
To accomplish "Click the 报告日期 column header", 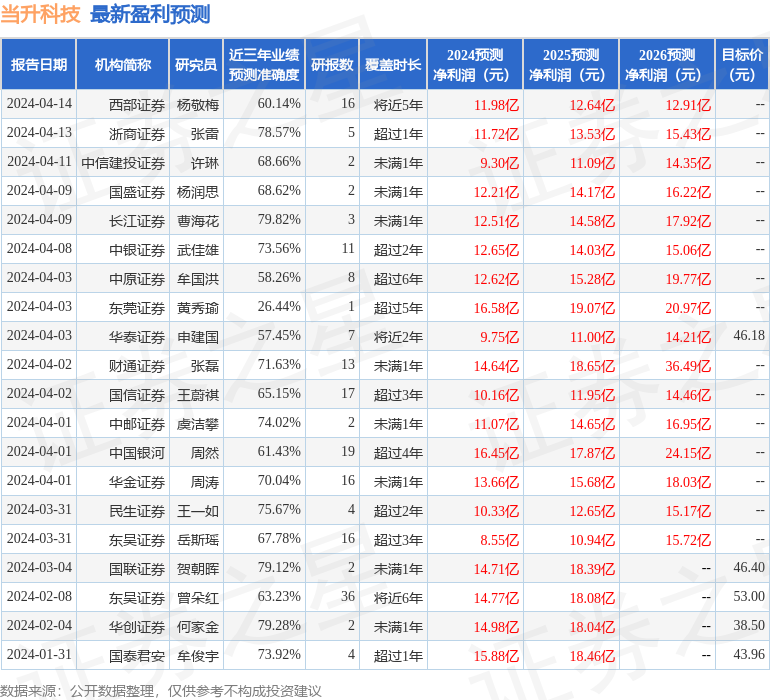I will coord(39,64).
